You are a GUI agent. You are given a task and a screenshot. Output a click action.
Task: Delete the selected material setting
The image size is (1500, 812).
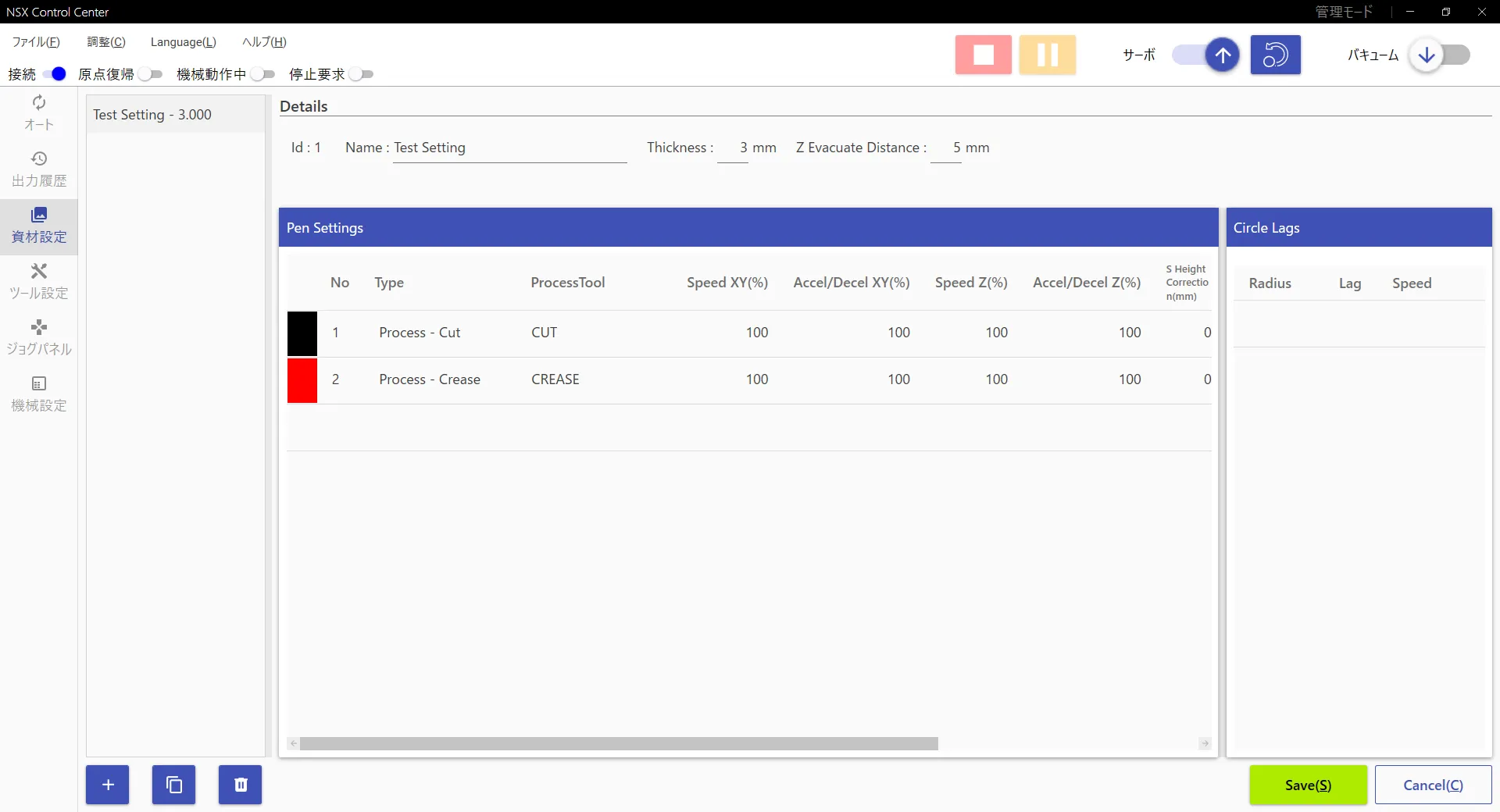click(241, 785)
